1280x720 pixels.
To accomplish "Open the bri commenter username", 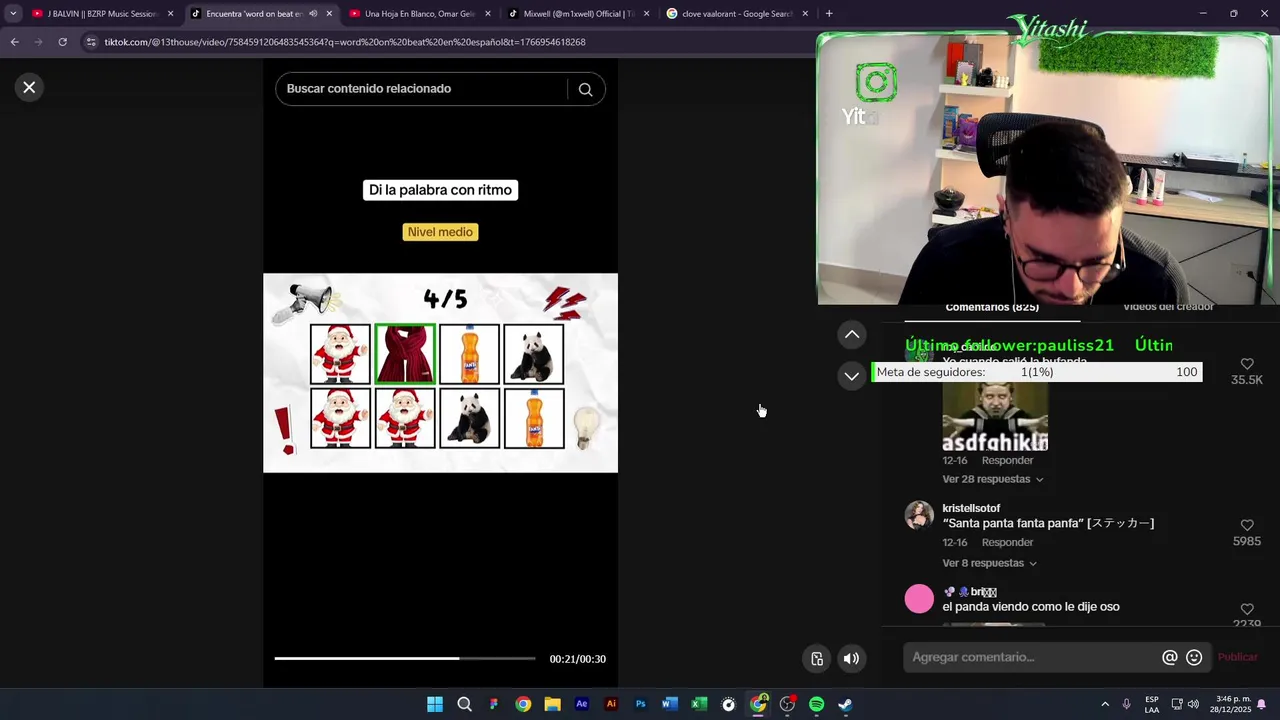I will (x=983, y=592).
